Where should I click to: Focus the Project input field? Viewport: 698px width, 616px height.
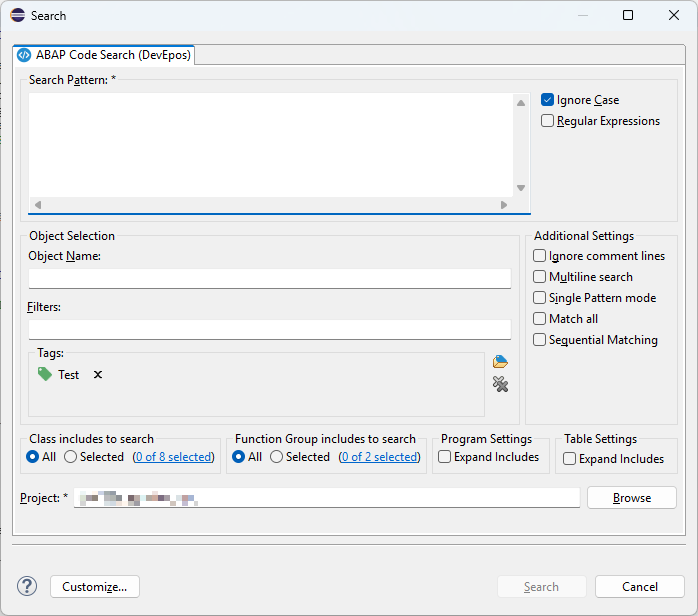pyautogui.click(x=327, y=498)
